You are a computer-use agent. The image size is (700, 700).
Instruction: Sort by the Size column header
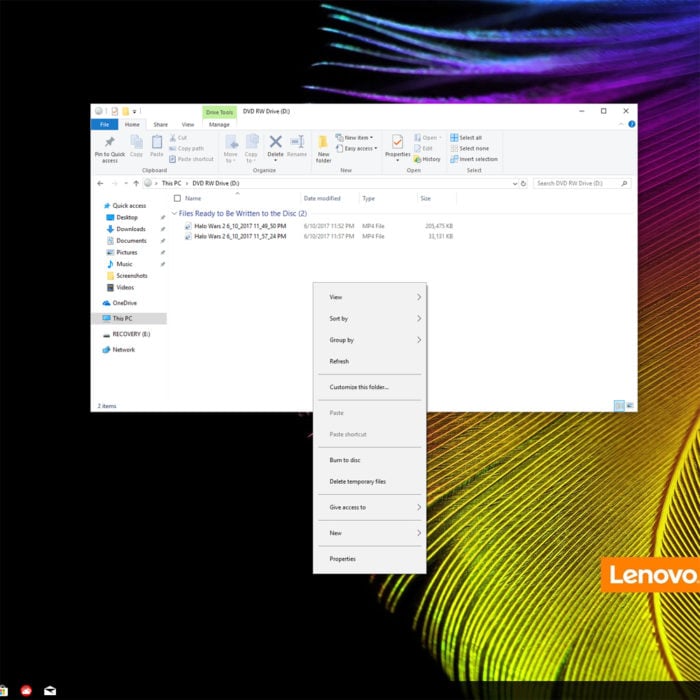pos(425,198)
